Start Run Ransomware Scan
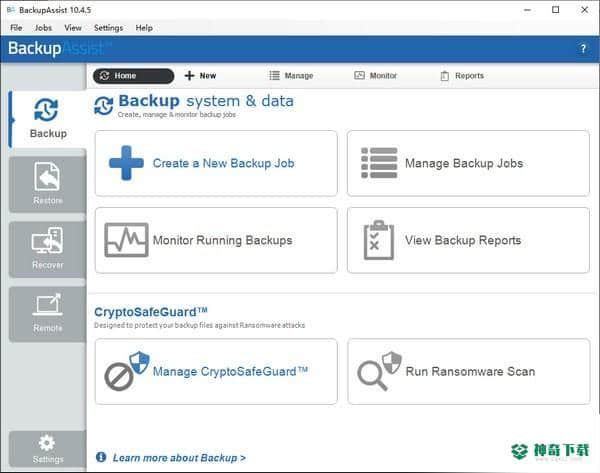 point(469,371)
